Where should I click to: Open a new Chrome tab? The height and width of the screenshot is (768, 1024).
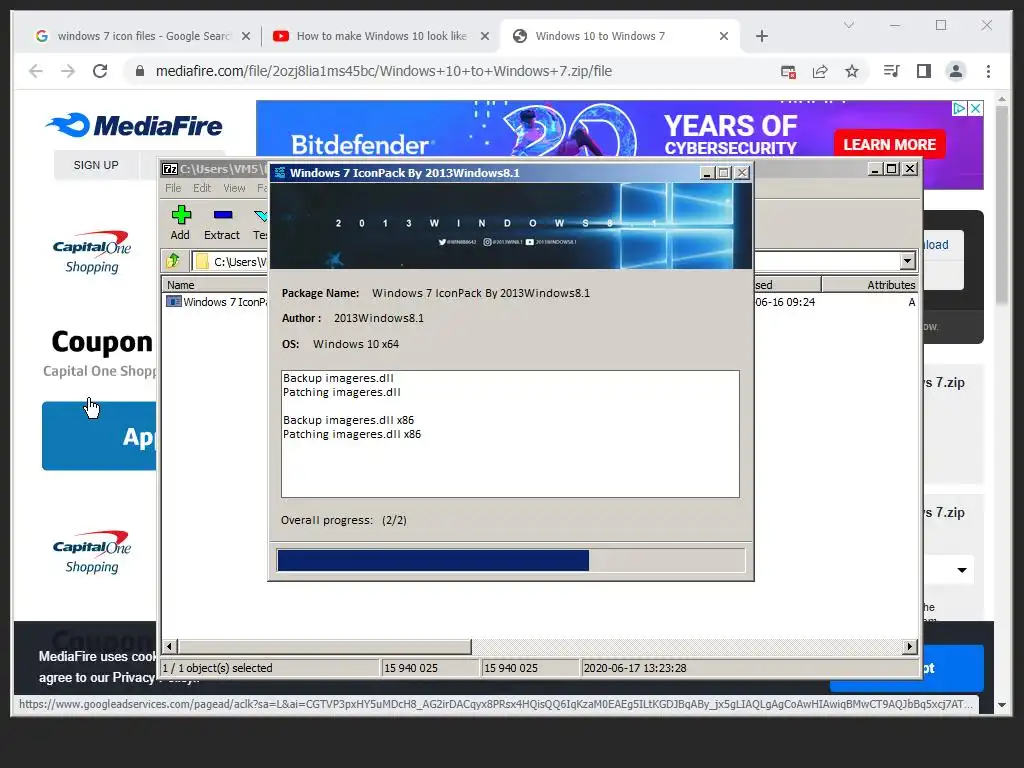click(x=761, y=36)
